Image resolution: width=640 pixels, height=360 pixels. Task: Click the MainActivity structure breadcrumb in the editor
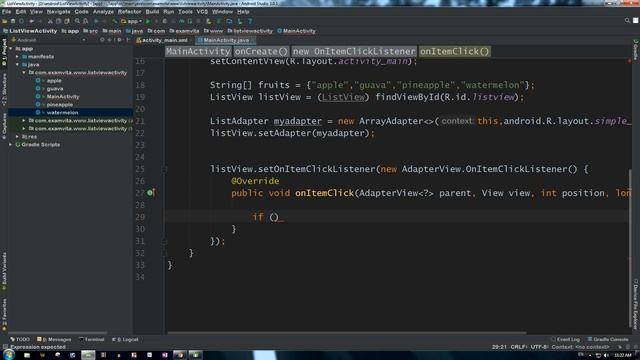tap(198, 51)
